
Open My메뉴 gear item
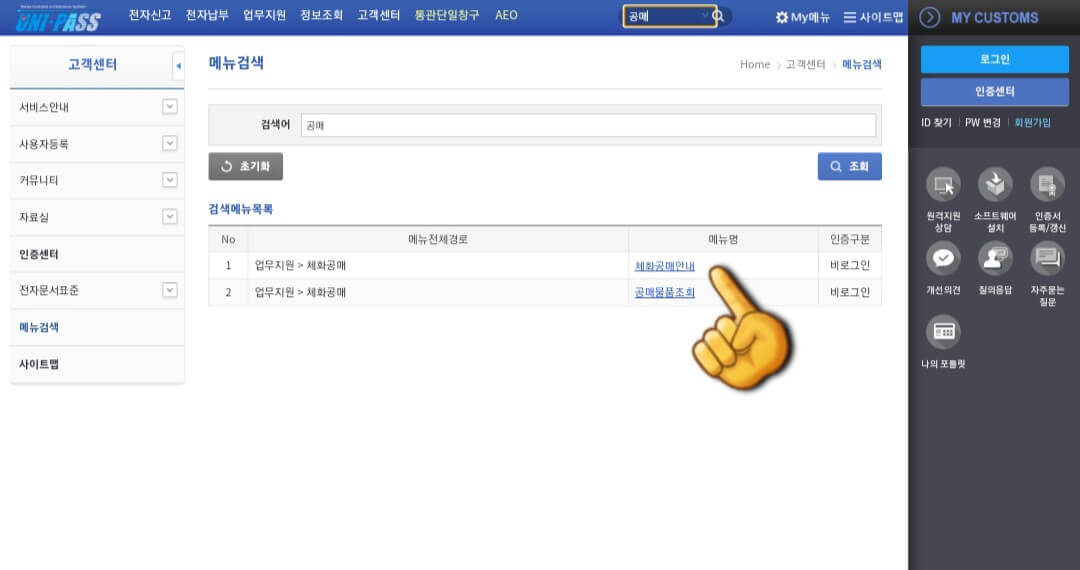802,17
